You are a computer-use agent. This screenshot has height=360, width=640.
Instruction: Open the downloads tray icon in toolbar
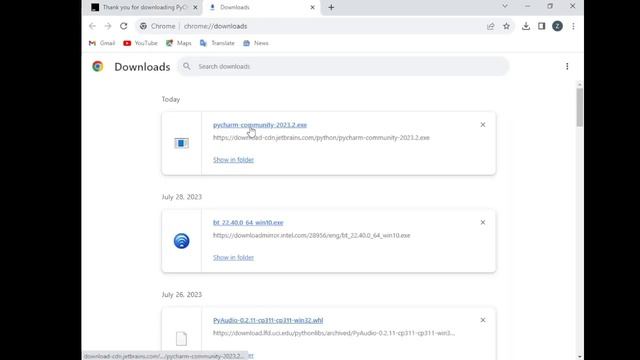[x=526, y=26]
